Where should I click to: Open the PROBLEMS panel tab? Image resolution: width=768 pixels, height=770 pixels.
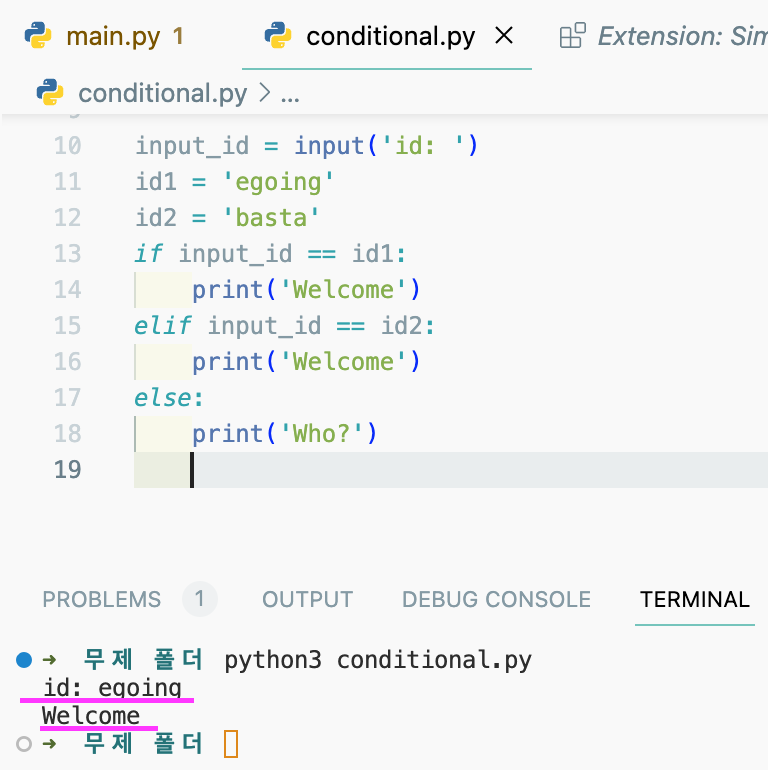102,599
